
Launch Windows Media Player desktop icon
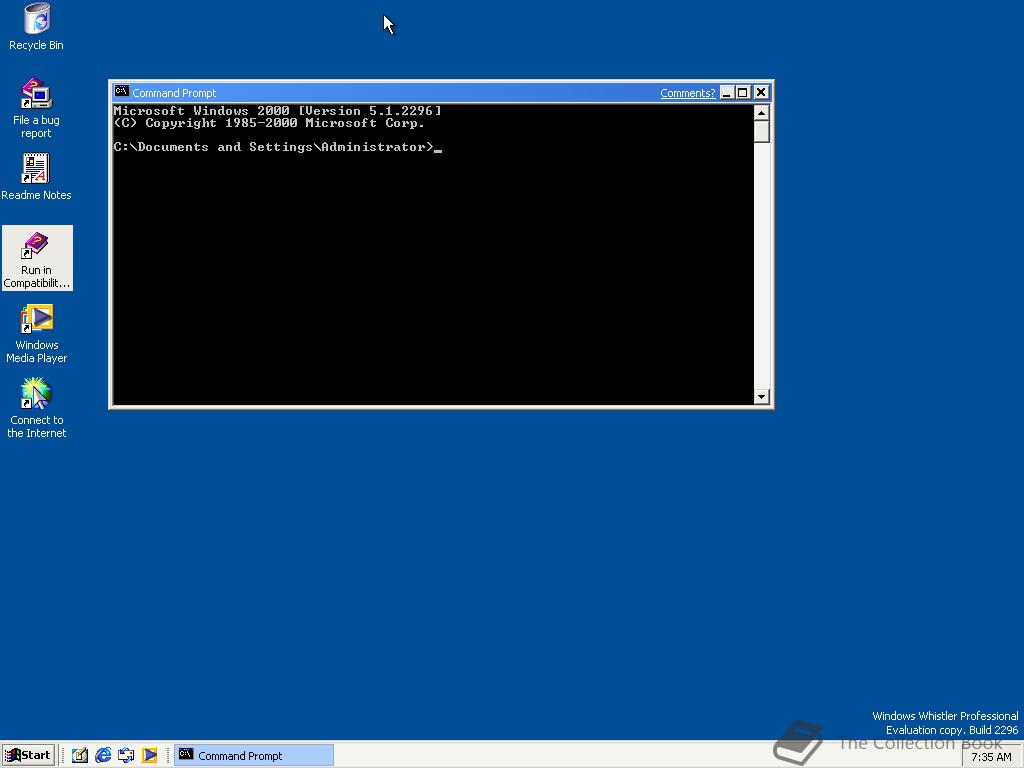click(37, 334)
